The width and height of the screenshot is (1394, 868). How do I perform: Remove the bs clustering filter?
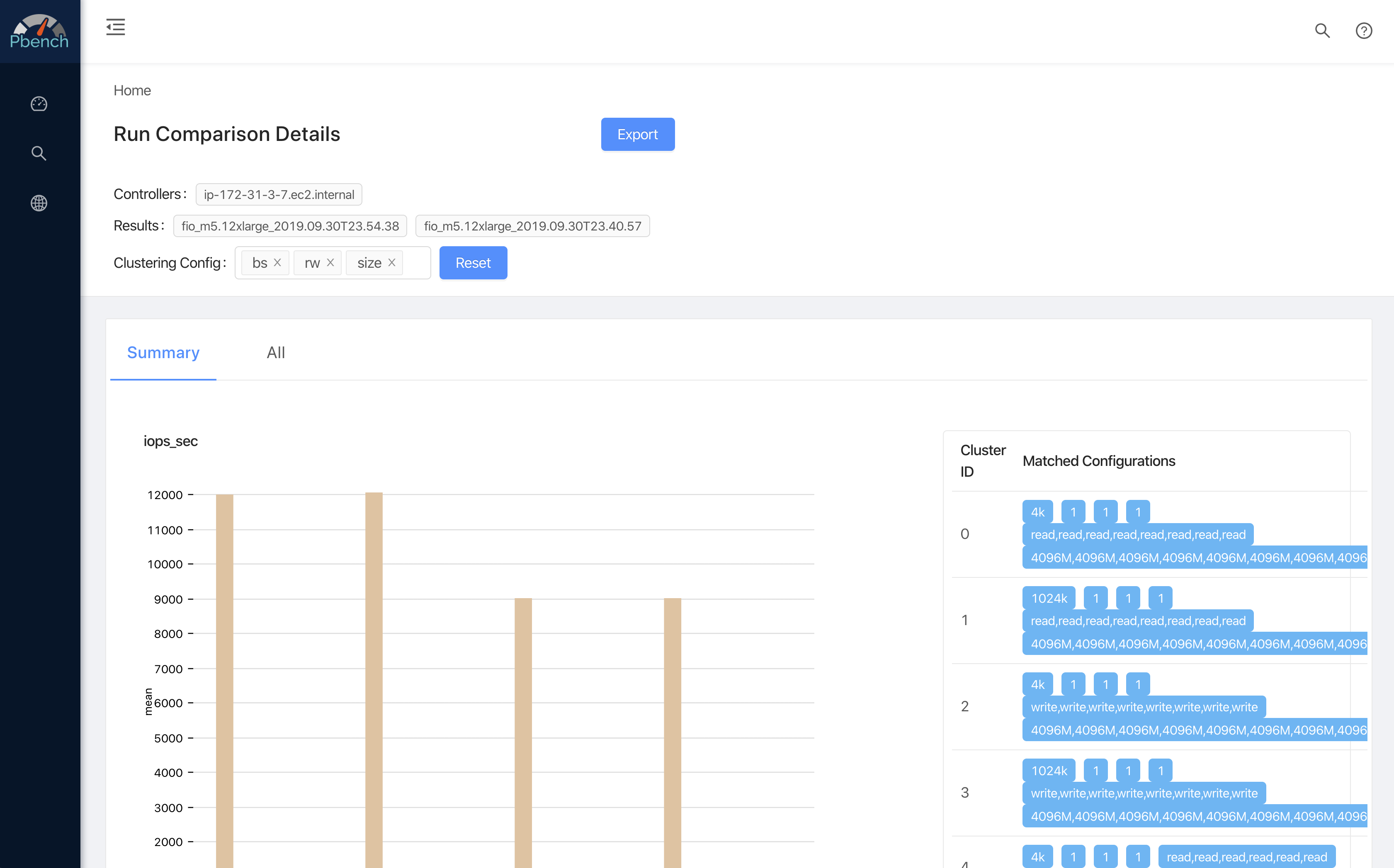click(x=277, y=262)
